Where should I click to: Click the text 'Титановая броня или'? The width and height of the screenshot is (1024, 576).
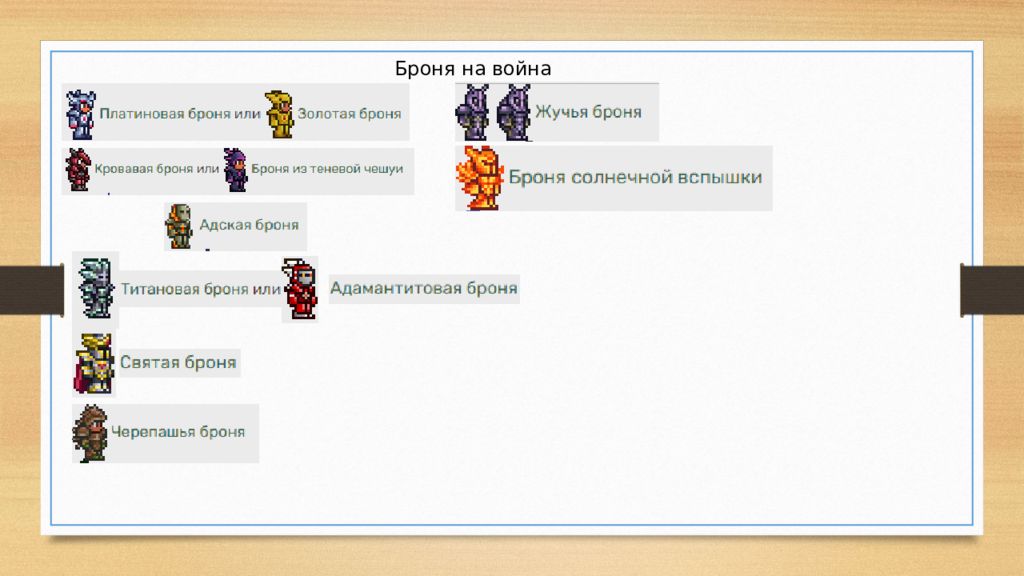200,289
